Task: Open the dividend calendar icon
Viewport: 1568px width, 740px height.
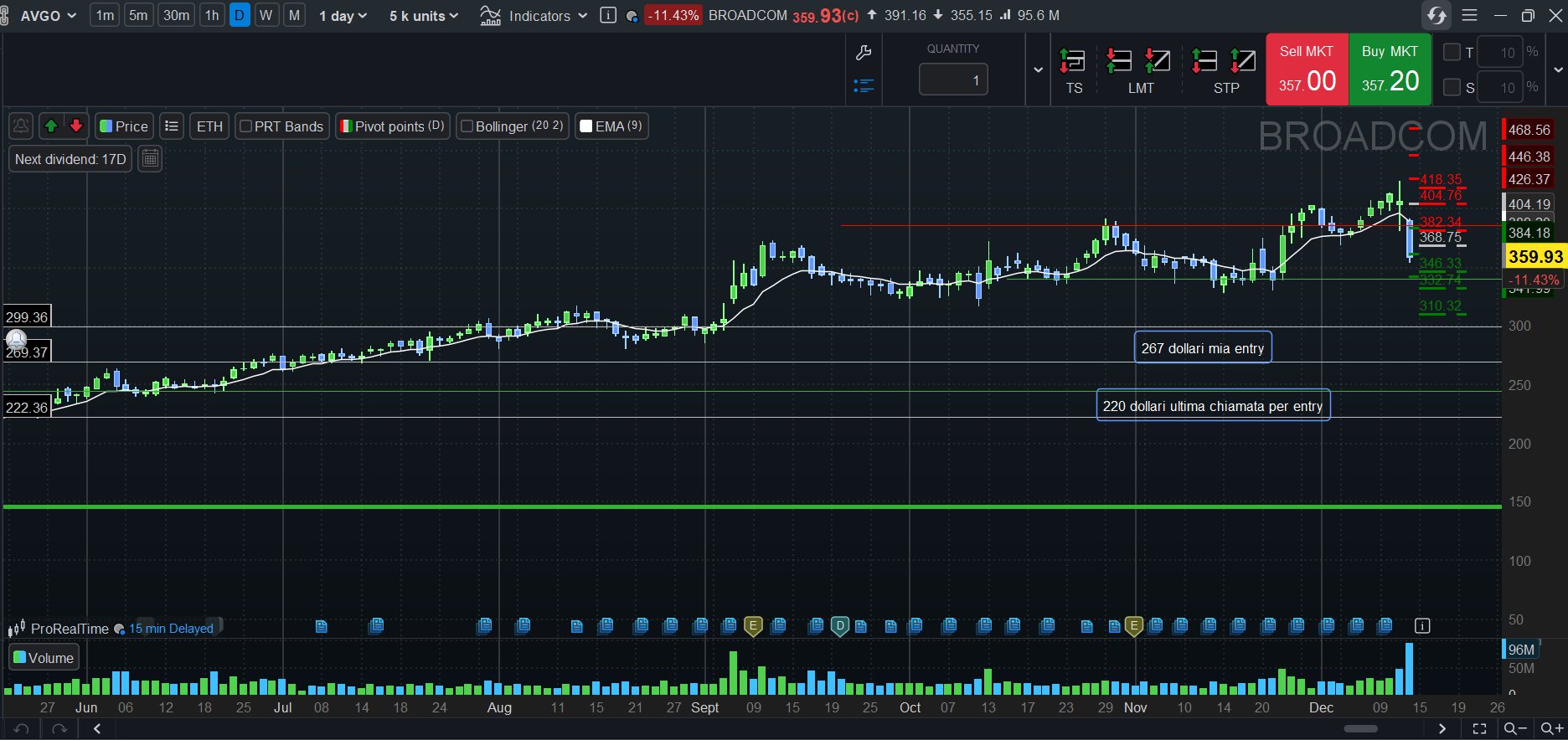Action: point(150,159)
